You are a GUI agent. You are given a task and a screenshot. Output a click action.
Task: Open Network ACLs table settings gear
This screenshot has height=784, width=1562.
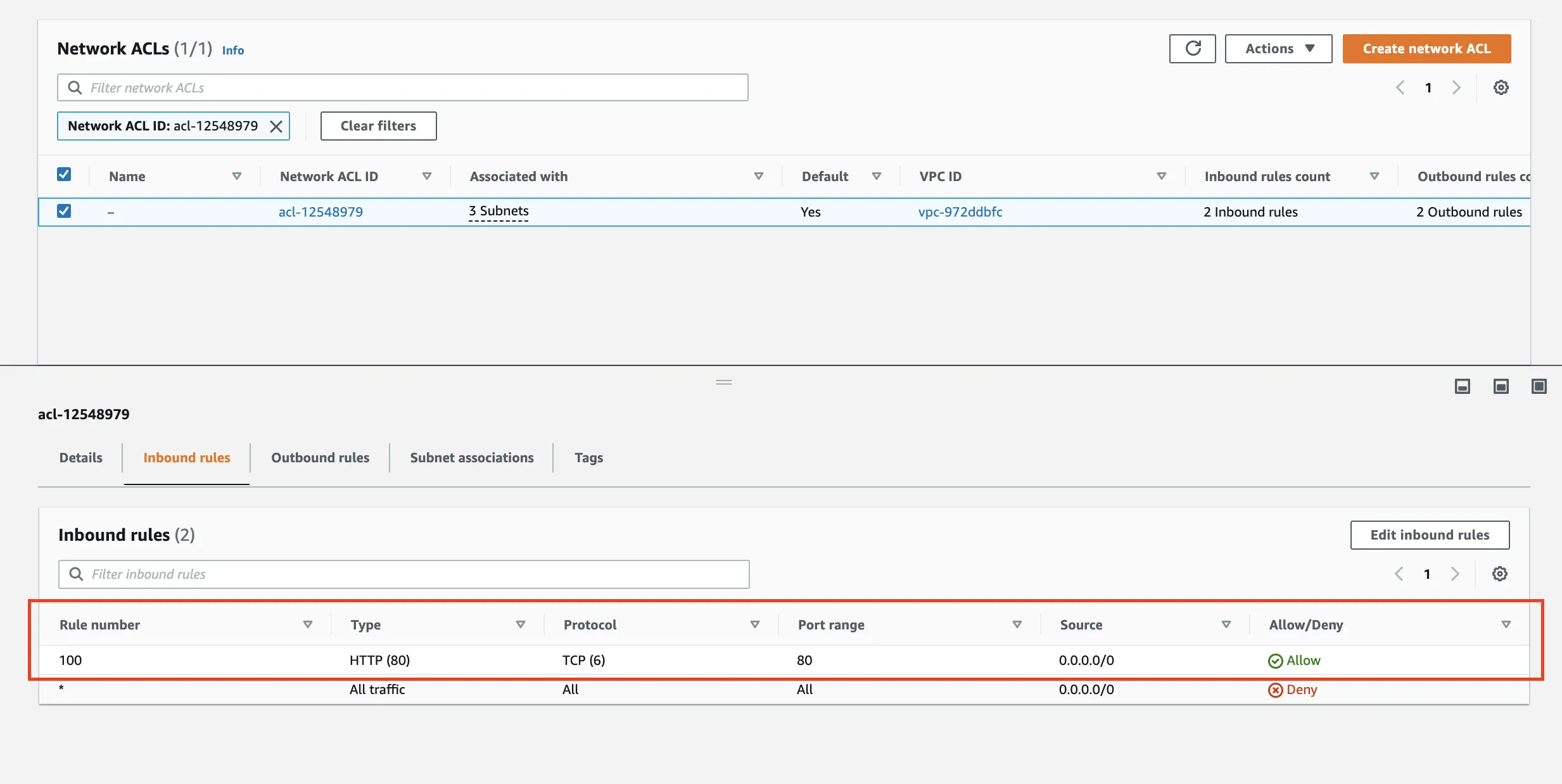click(x=1501, y=87)
